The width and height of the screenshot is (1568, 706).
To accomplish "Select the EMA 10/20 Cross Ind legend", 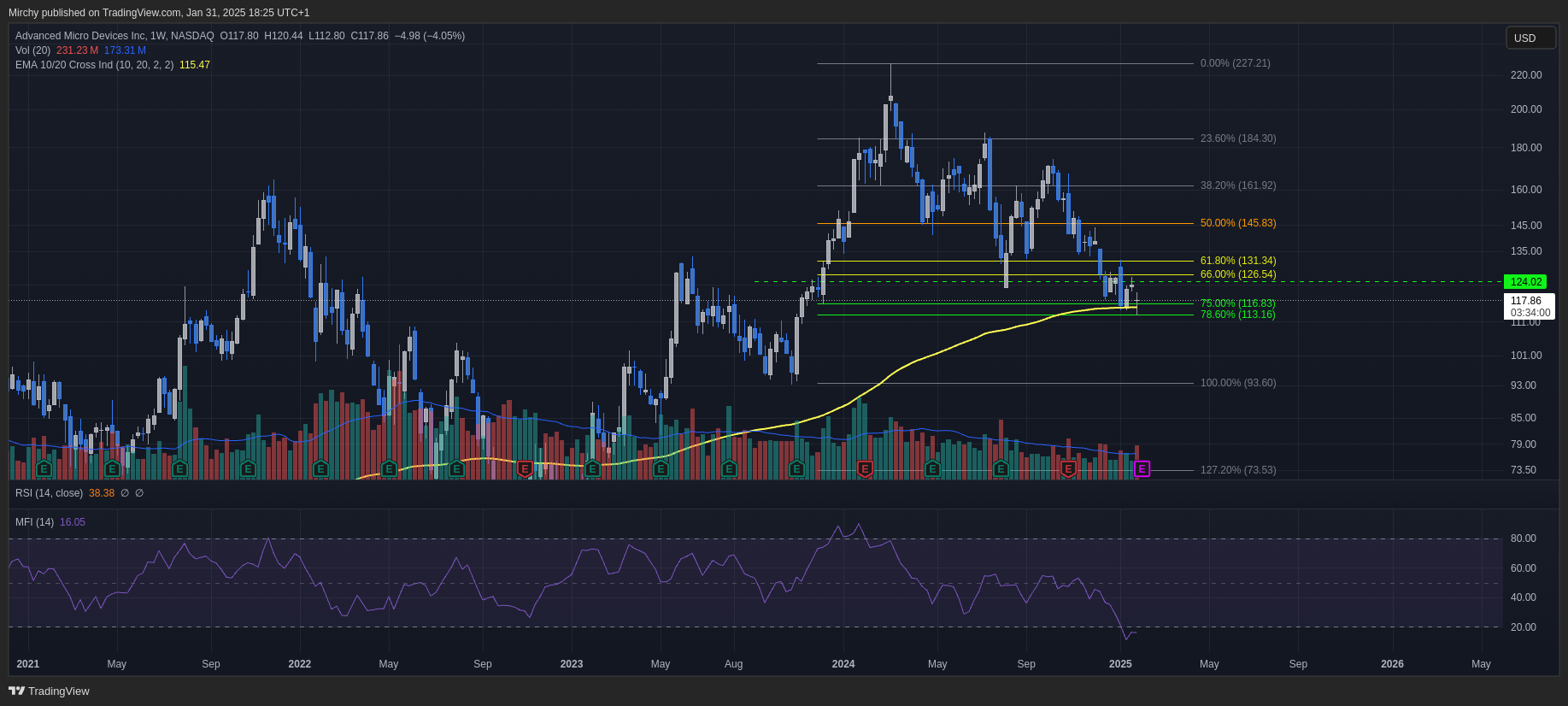I will (94, 65).
